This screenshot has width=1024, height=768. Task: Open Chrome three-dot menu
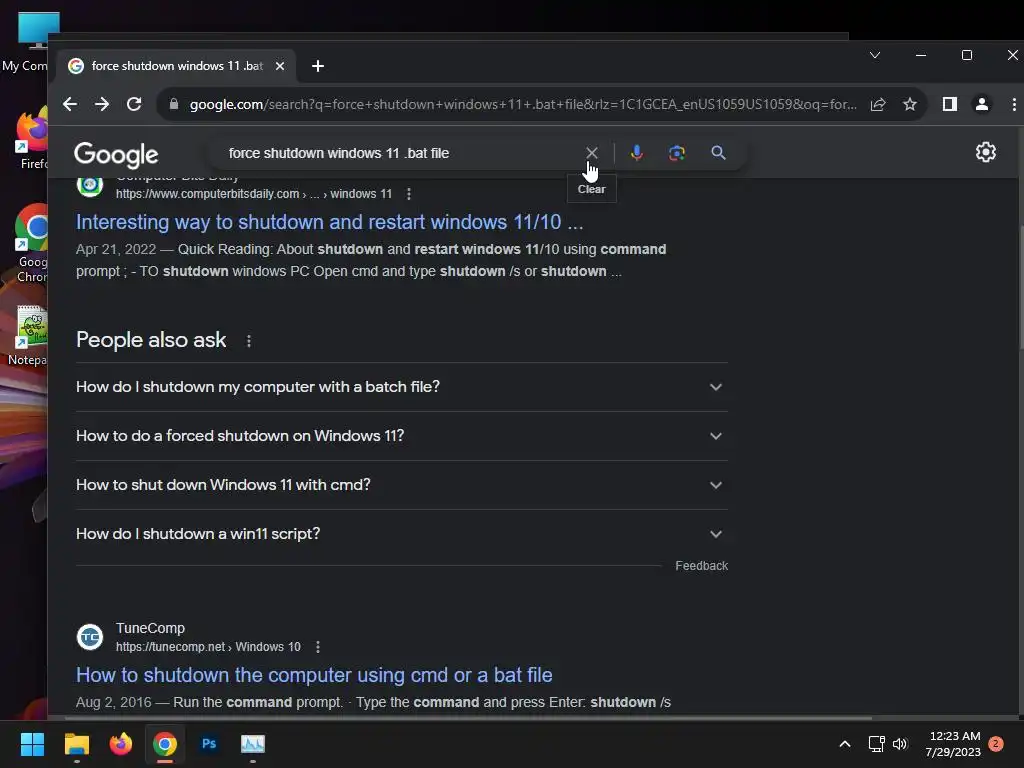coord(1014,104)
